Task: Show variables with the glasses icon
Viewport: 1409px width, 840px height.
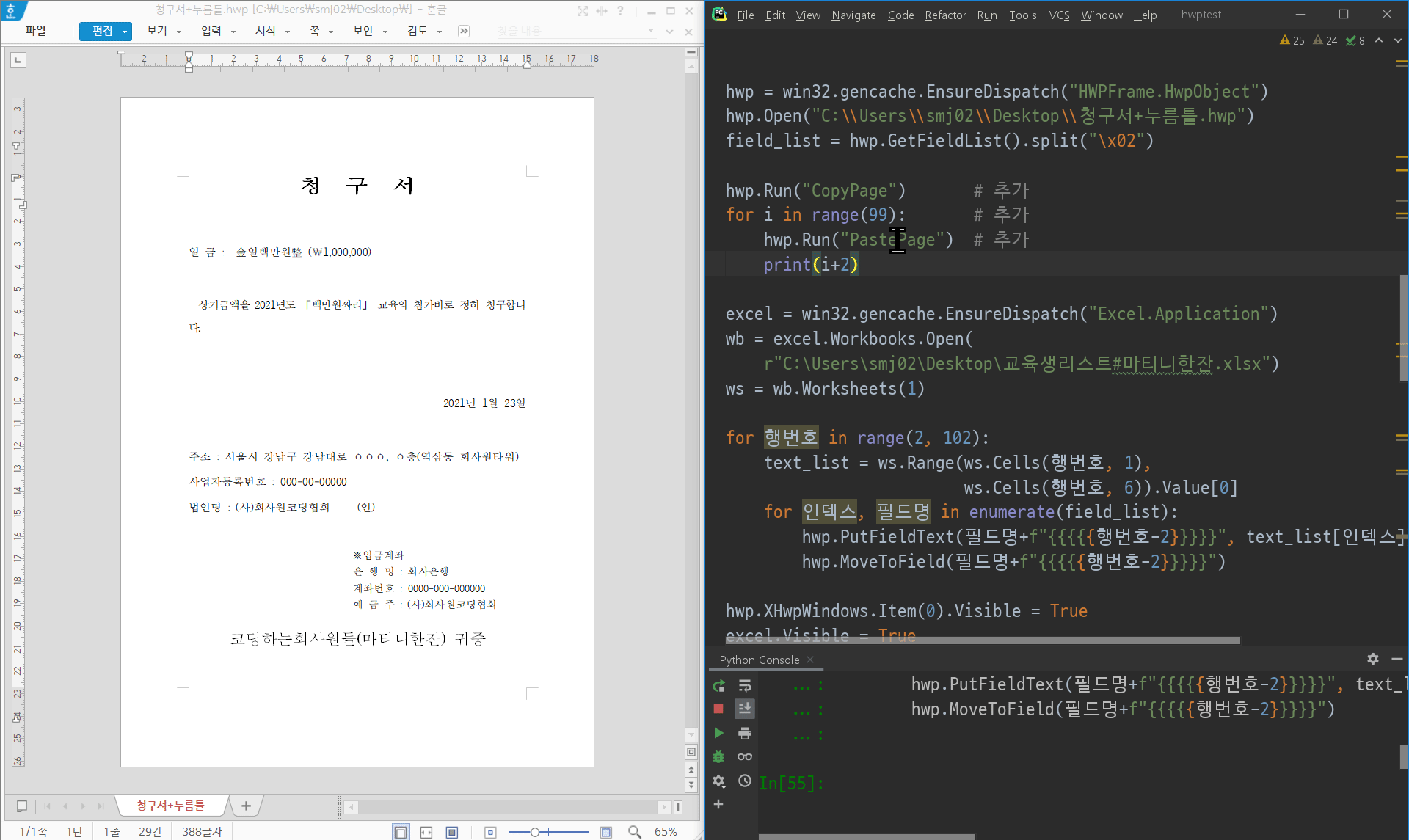Action: (x=745, y=756)
